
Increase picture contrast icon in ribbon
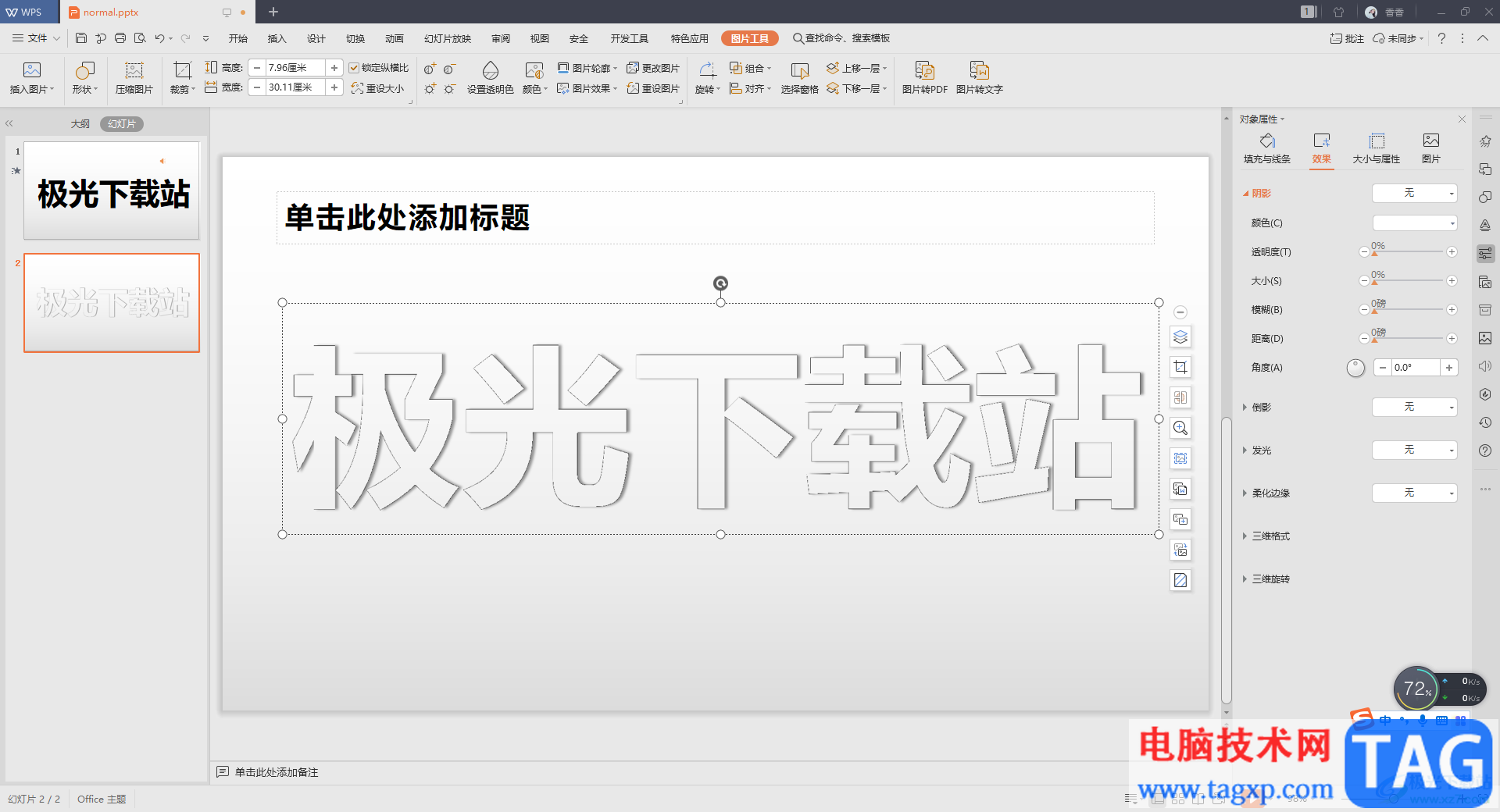(x=430, y=69)
